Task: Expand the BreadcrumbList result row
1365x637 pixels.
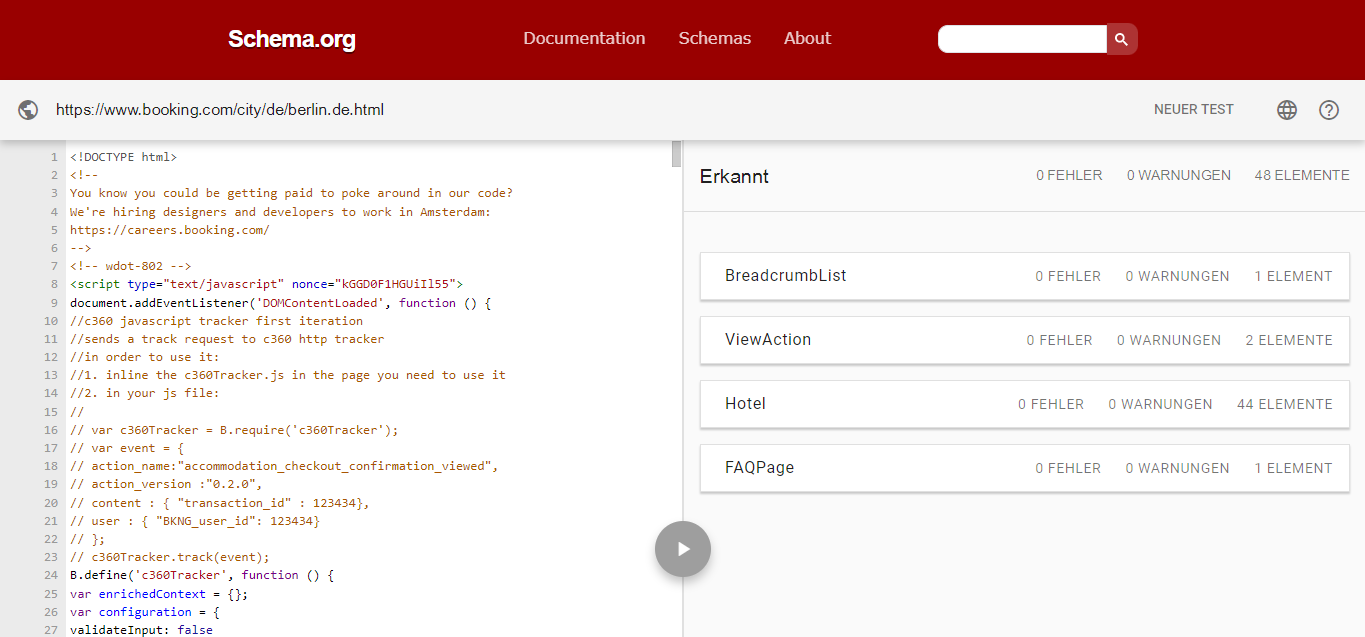Action: 1025,276
